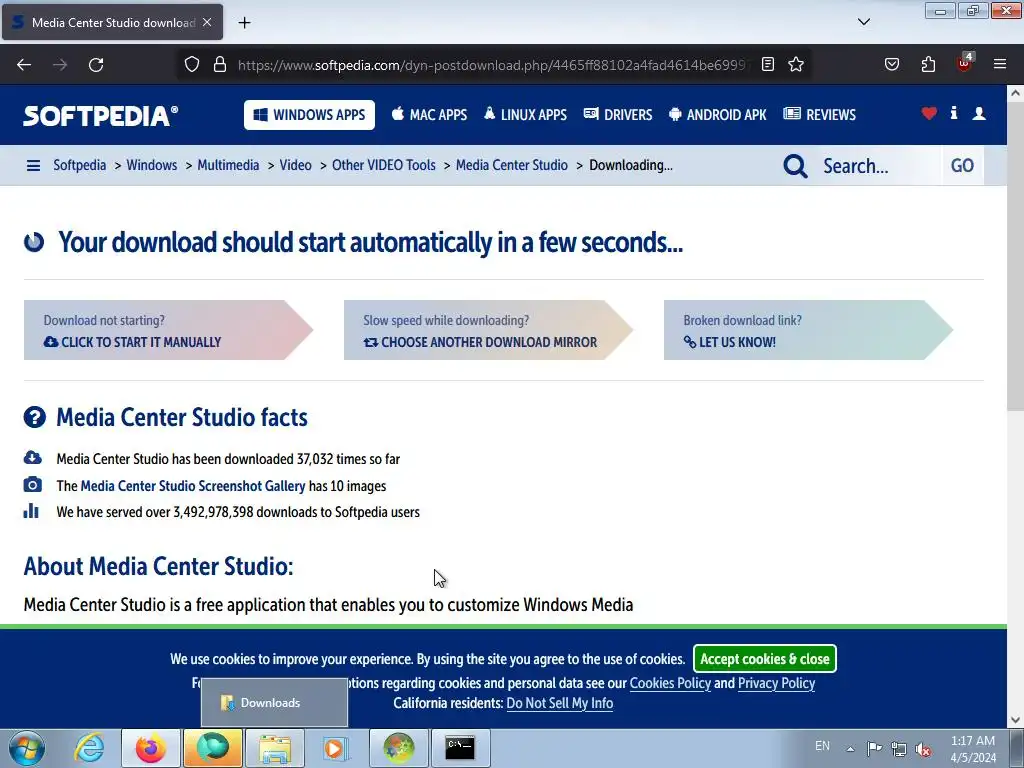Open the tracking protection shield icon
This screenshot has height=768, width=1024.
click(x=191, y=64)
